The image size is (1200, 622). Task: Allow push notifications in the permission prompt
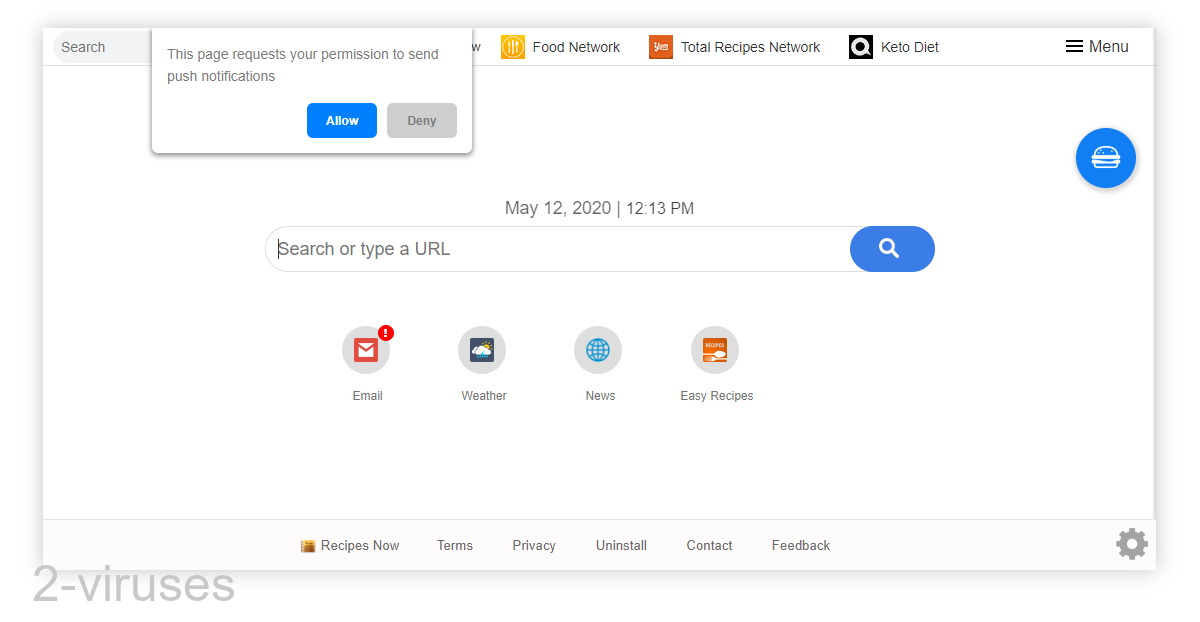point(342,120)
